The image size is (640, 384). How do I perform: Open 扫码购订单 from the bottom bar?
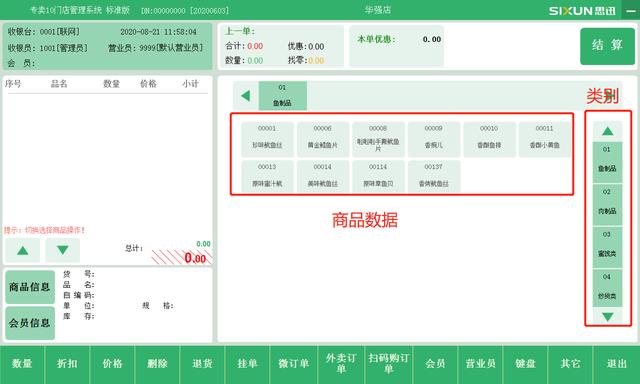click(389, 364)
